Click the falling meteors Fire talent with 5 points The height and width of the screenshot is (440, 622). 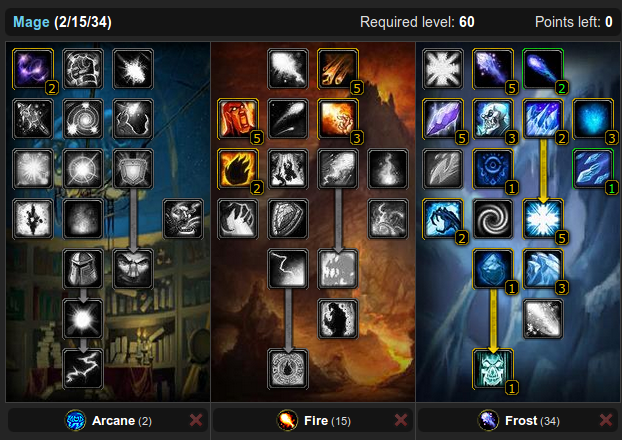coord(338,69)
